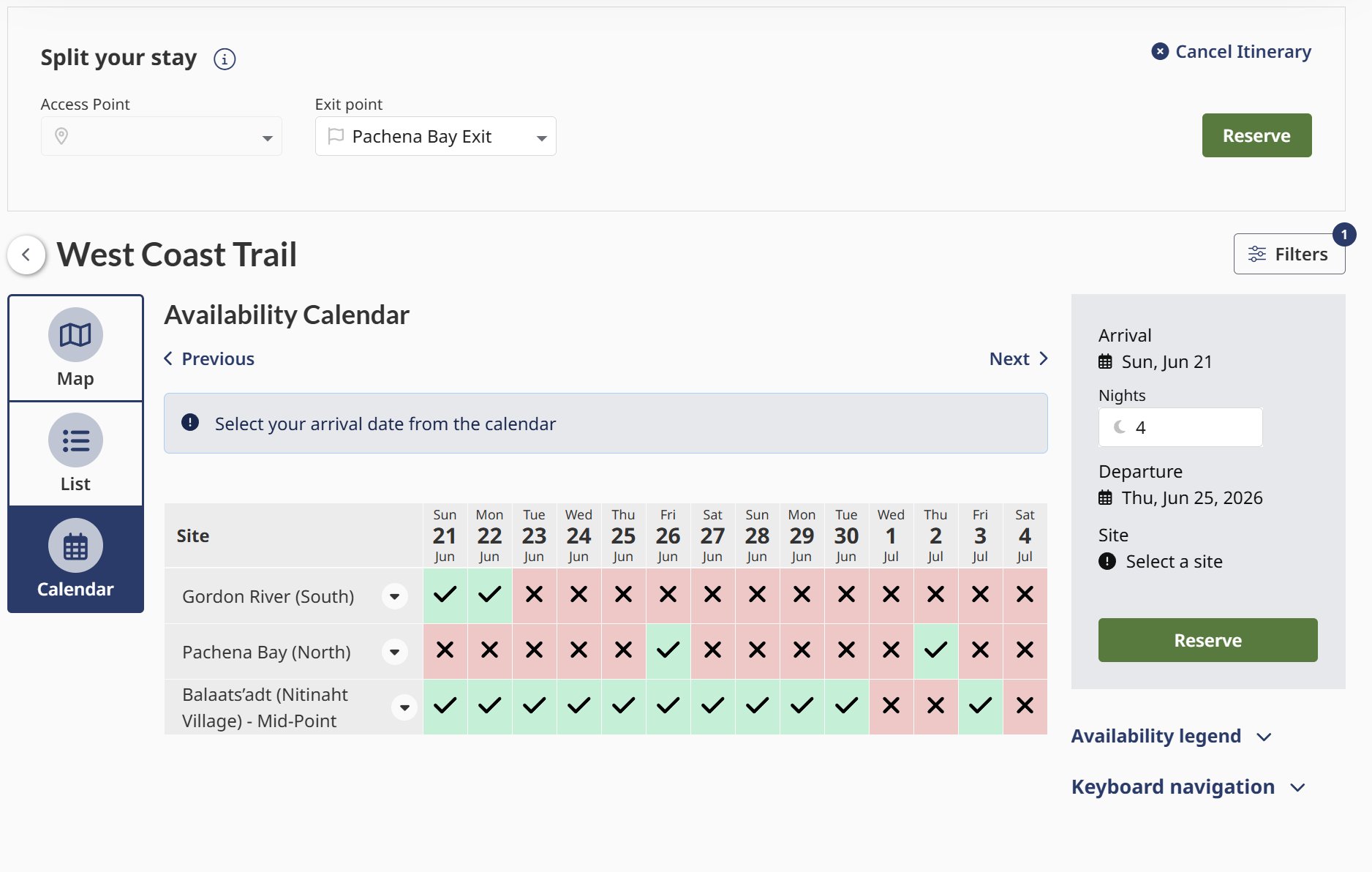Select Balaats'adt Mid-Point available Fri Jul 3
Image resolution: width=1372 pixels, height=872 pixels.
coord(980,707)
